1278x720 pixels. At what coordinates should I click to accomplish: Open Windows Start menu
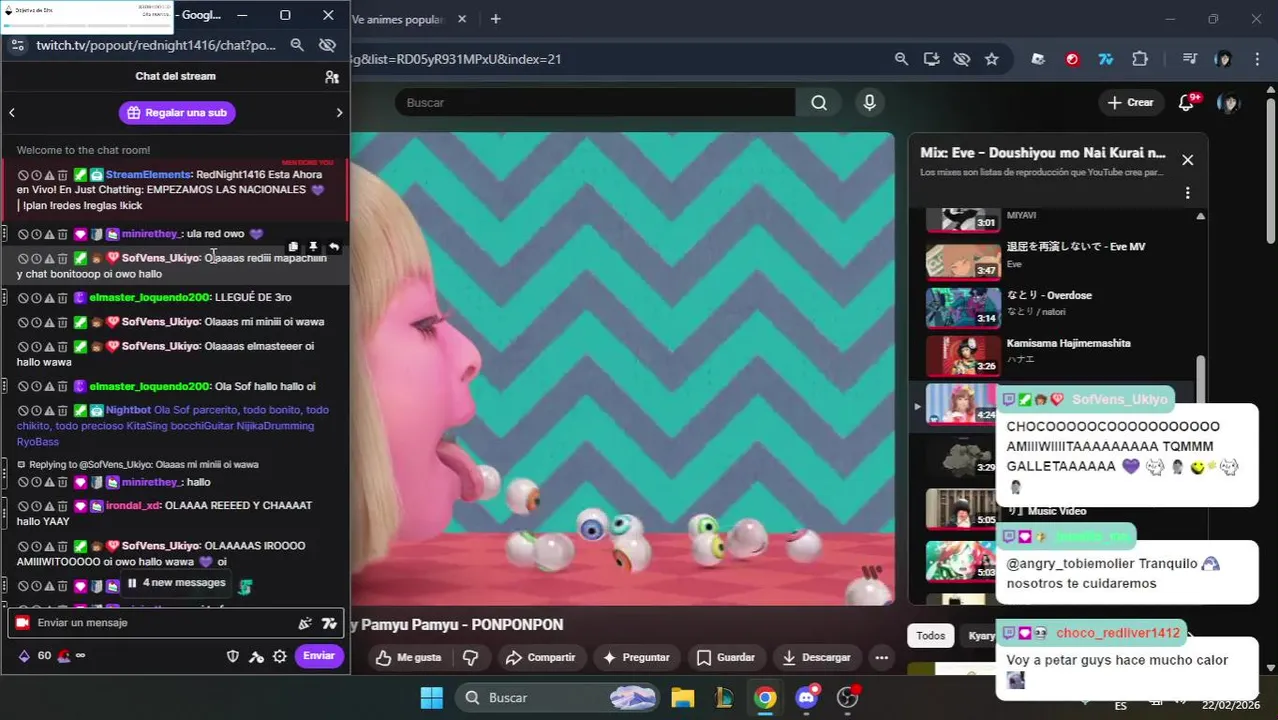(x=432, y=698)
